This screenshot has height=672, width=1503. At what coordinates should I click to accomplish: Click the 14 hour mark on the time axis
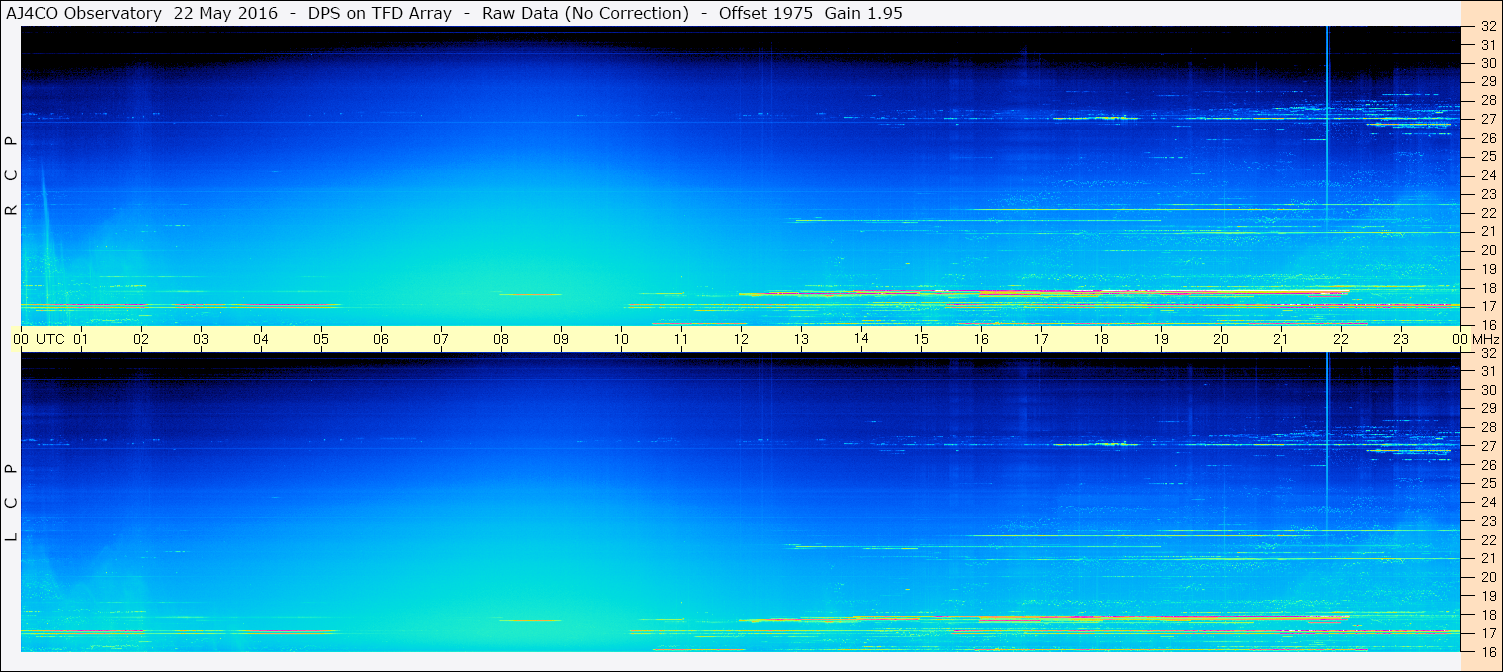click(x=861, y=339)
